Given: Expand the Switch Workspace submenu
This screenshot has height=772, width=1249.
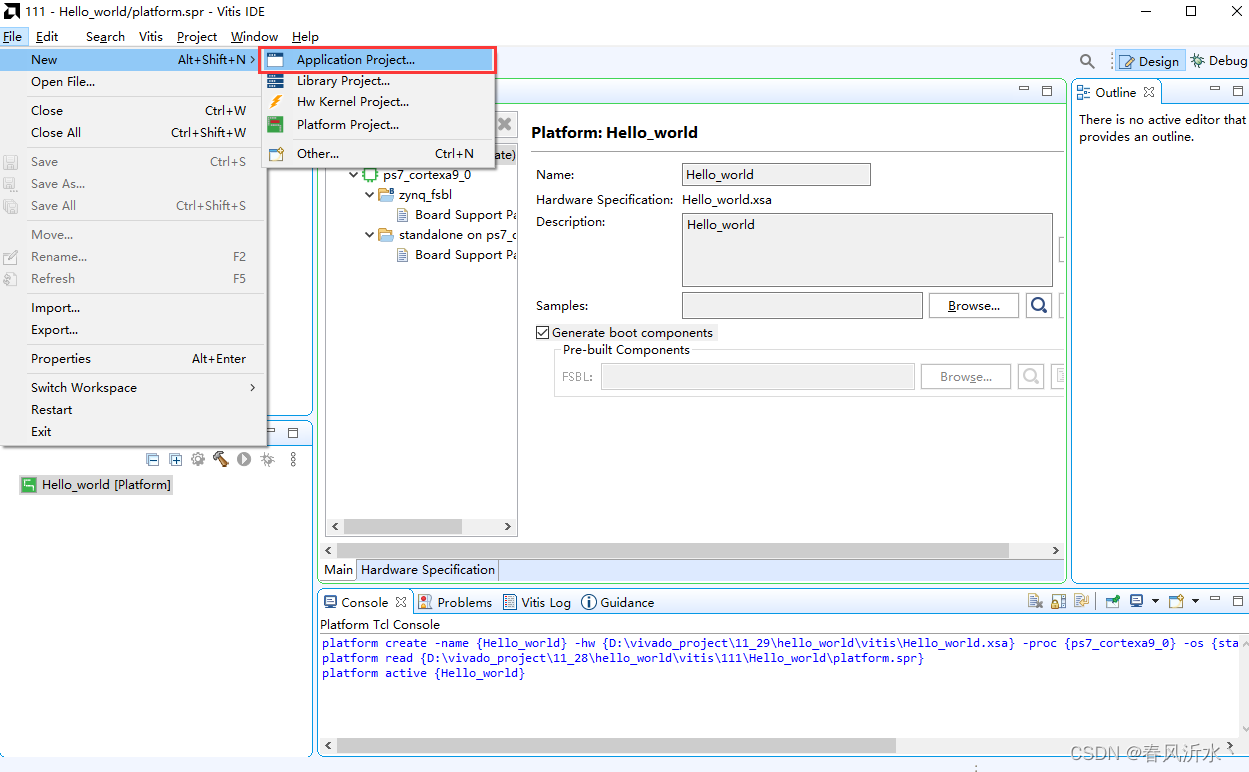Looking at the screenshot, I should click(x=132, y=388).
